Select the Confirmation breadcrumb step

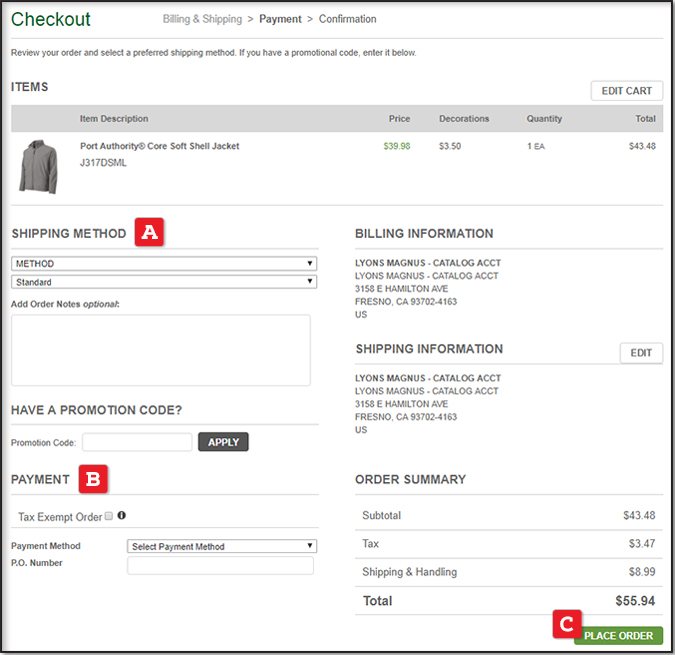pyautogui.click(x=348, y=19)
